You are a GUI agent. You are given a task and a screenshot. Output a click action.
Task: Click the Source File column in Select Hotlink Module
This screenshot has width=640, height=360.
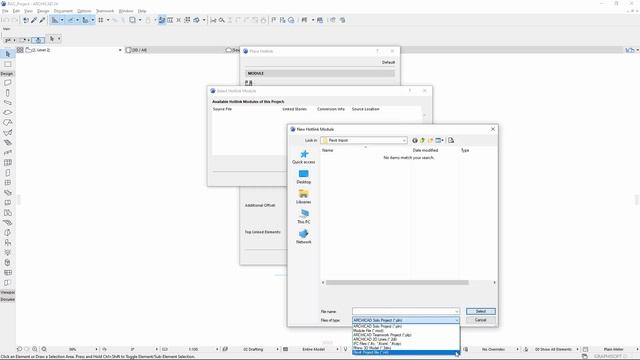(222, 109)
